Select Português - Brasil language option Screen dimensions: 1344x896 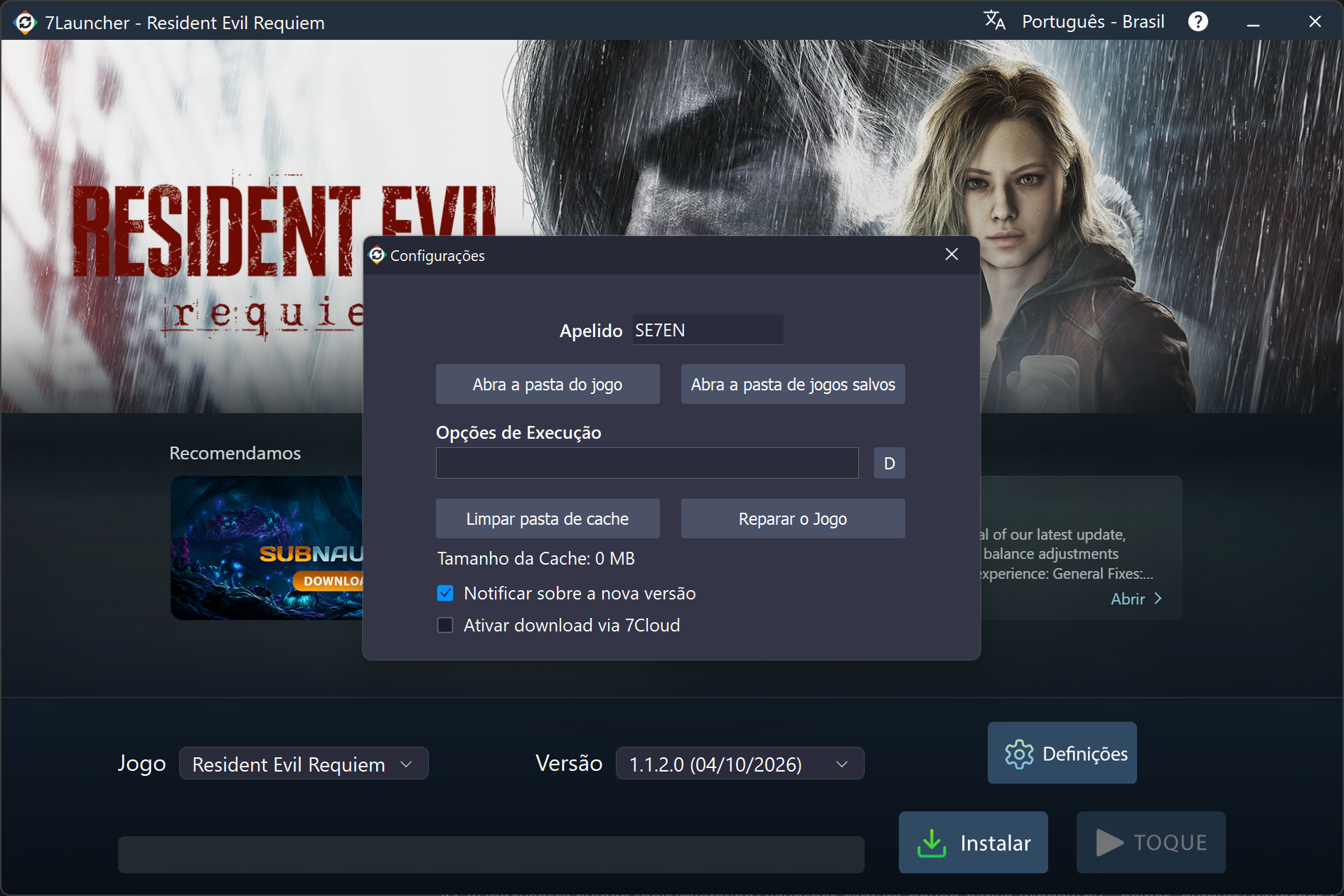pyautogui.click(x=1093, y=22)
